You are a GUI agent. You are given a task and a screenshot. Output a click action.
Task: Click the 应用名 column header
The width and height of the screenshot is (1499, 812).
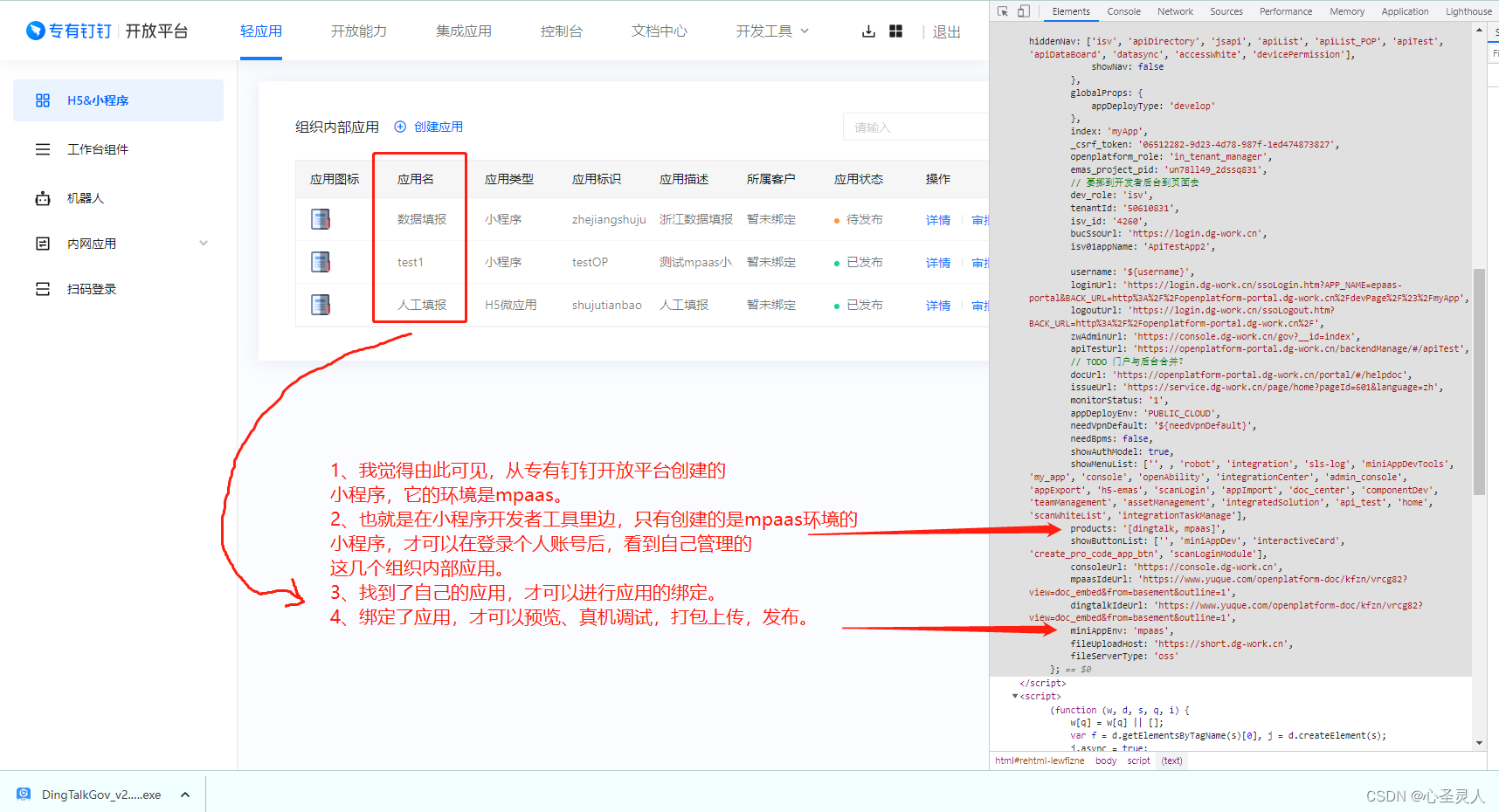click(x=416, y=179)
